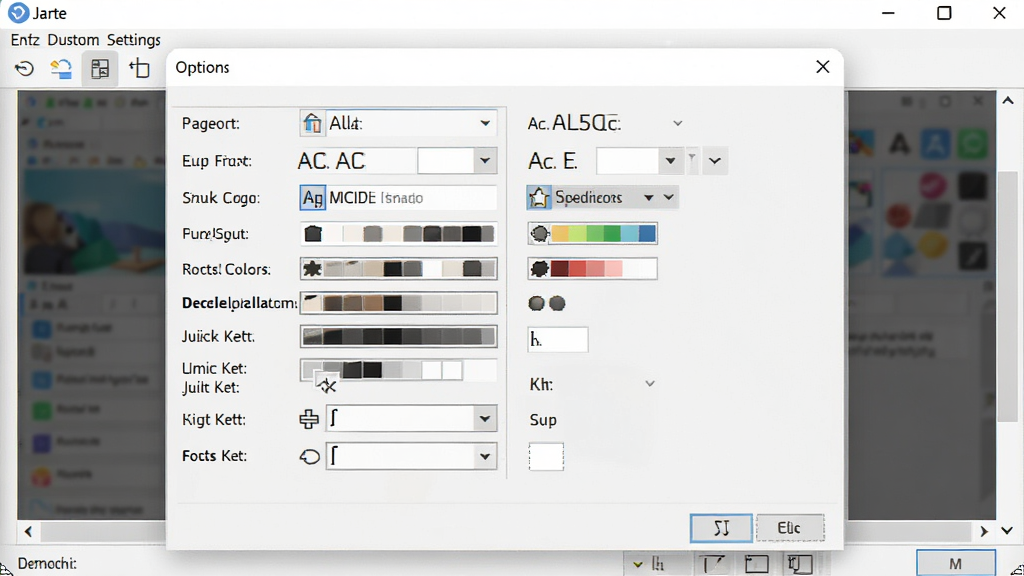Click the cross icon in Kigt Kett row
The width and height of the screenshot is (1024, 576).
pyautogui.click(x=309, y=419)
